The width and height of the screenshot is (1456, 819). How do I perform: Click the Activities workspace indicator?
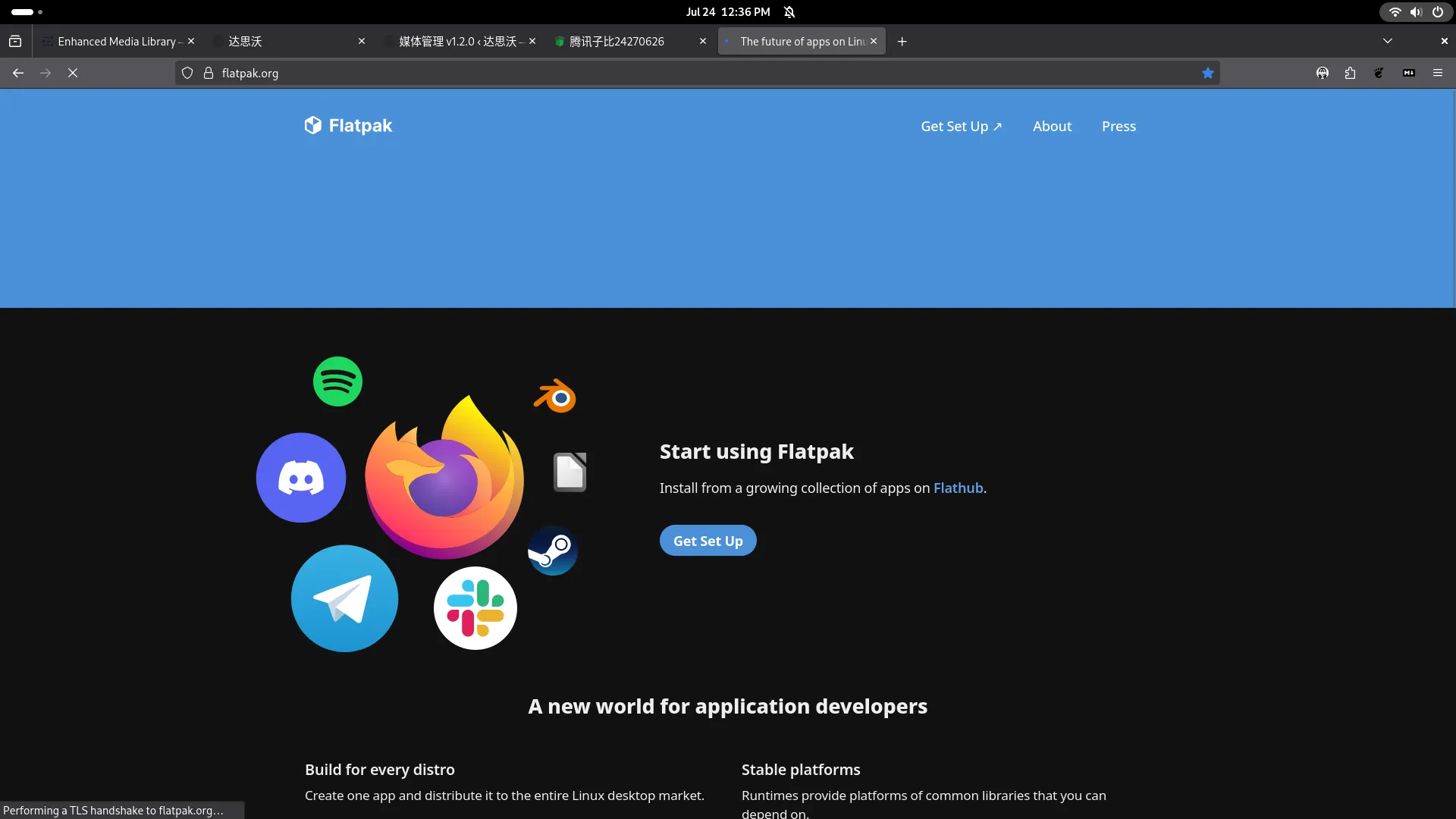tap(27, 12)
